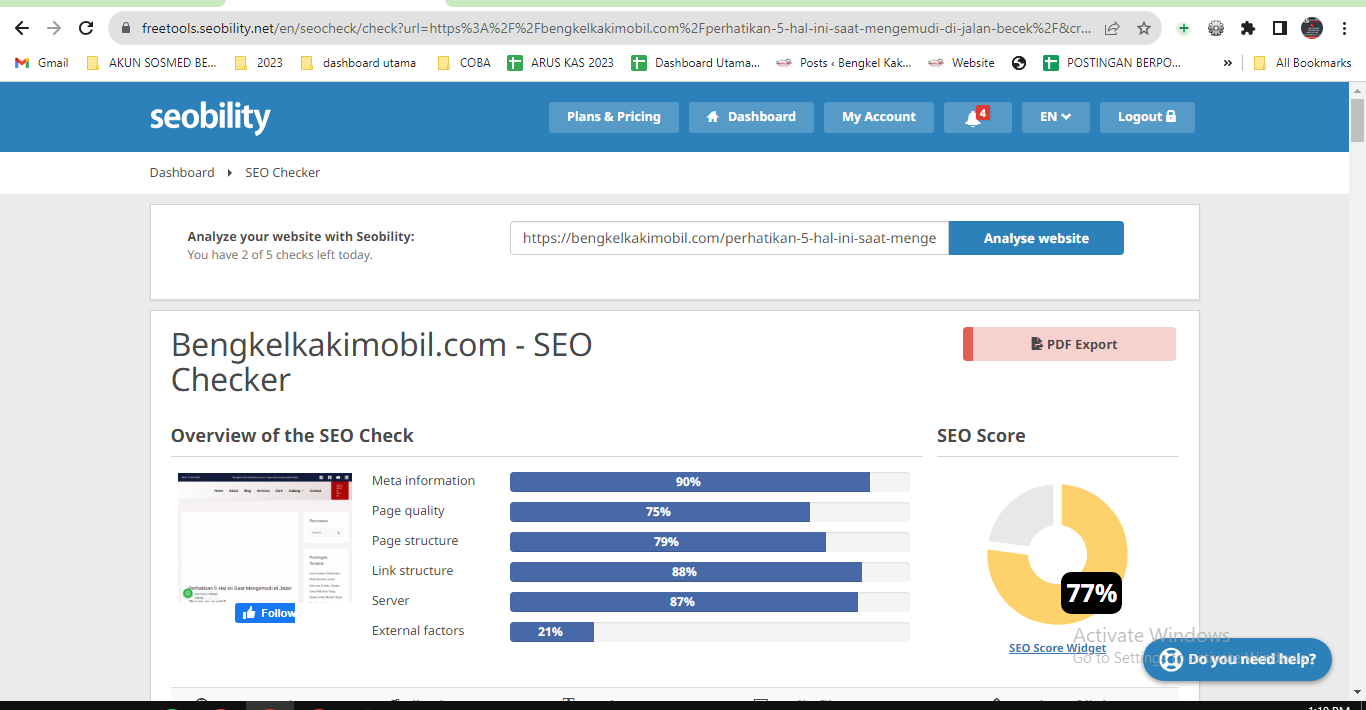
Task: Click 'Meta information' label
Action: pyautogui.click(x=423, y=480)
